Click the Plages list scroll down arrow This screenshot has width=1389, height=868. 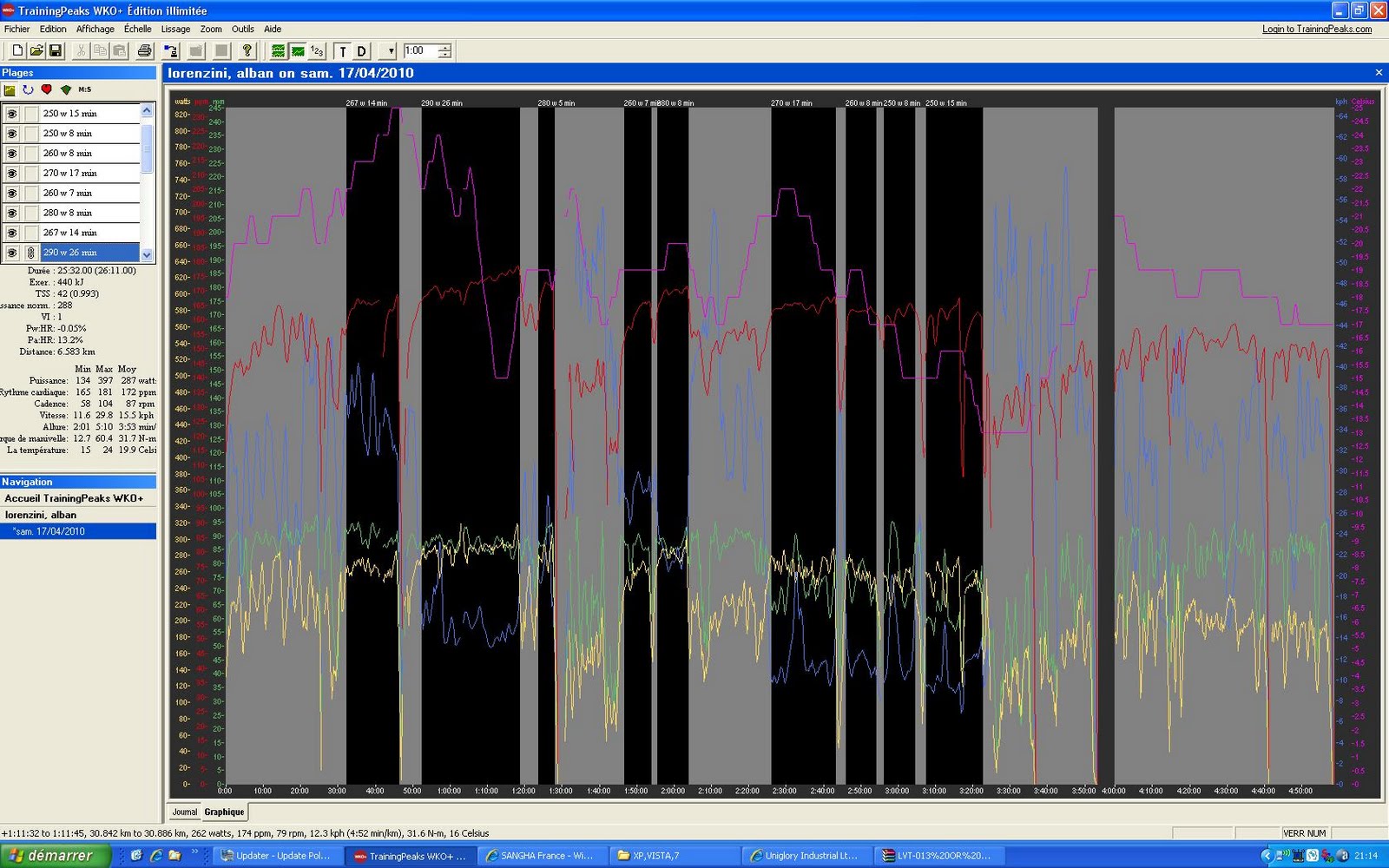(x=147, y=255)
